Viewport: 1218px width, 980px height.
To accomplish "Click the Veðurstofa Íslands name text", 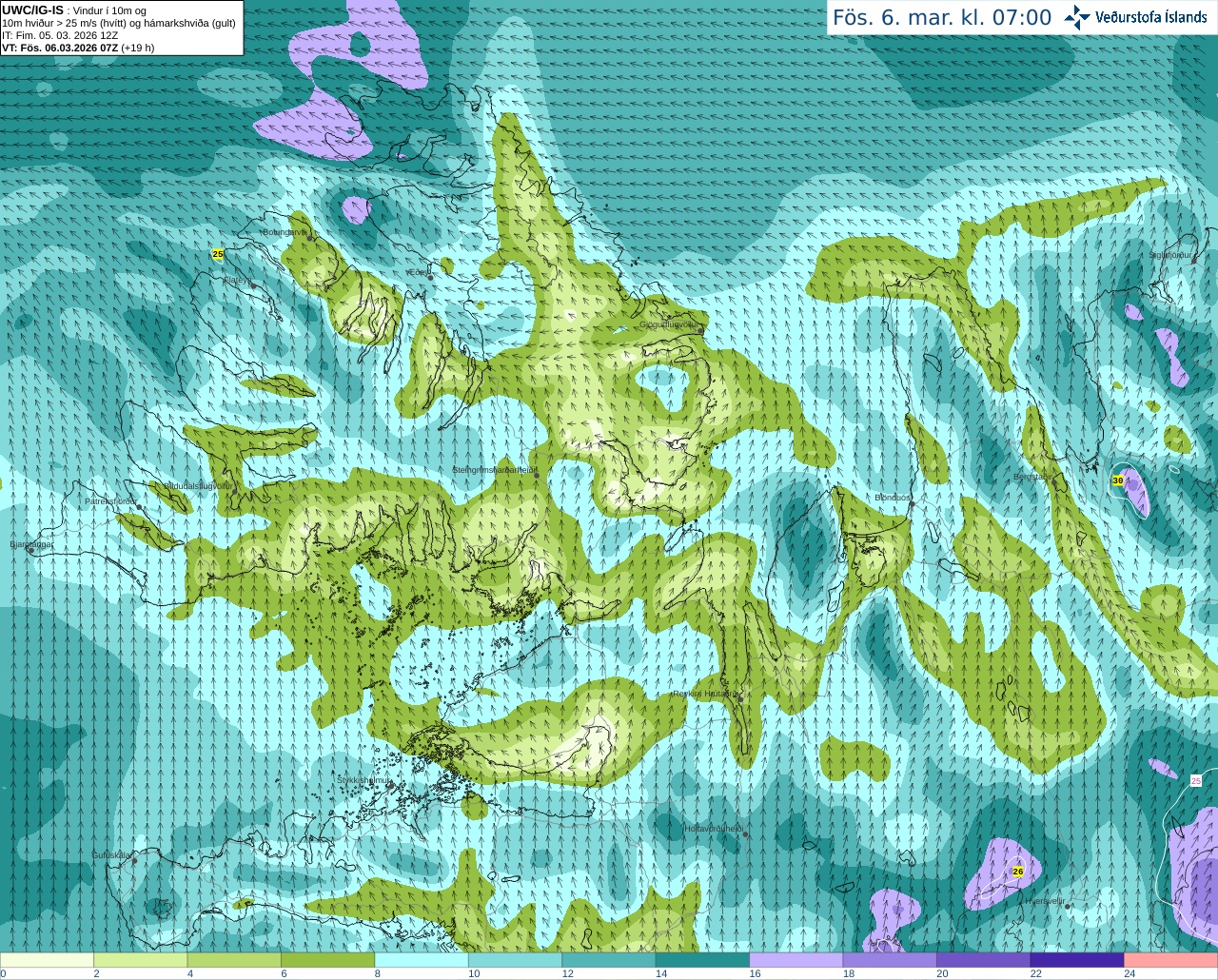I will coord(1151,17).
